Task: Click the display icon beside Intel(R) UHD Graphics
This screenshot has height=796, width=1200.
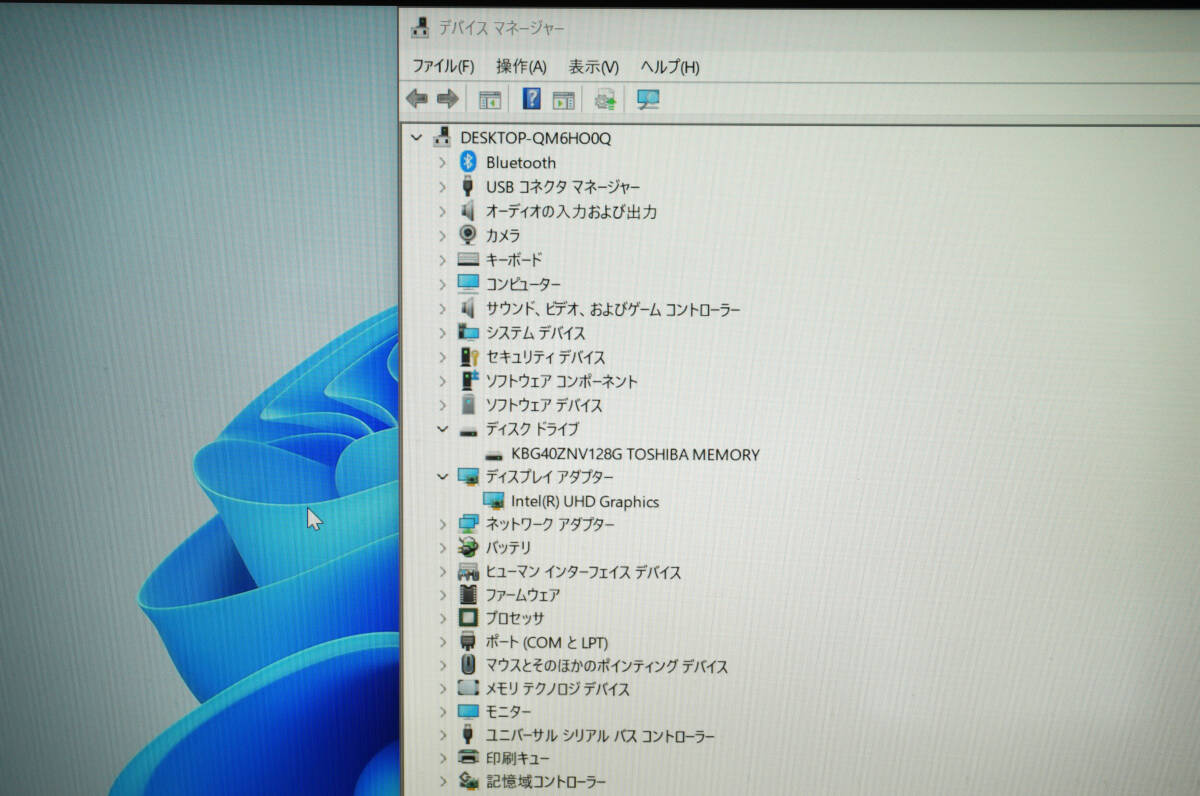Action: click(494, 501)
